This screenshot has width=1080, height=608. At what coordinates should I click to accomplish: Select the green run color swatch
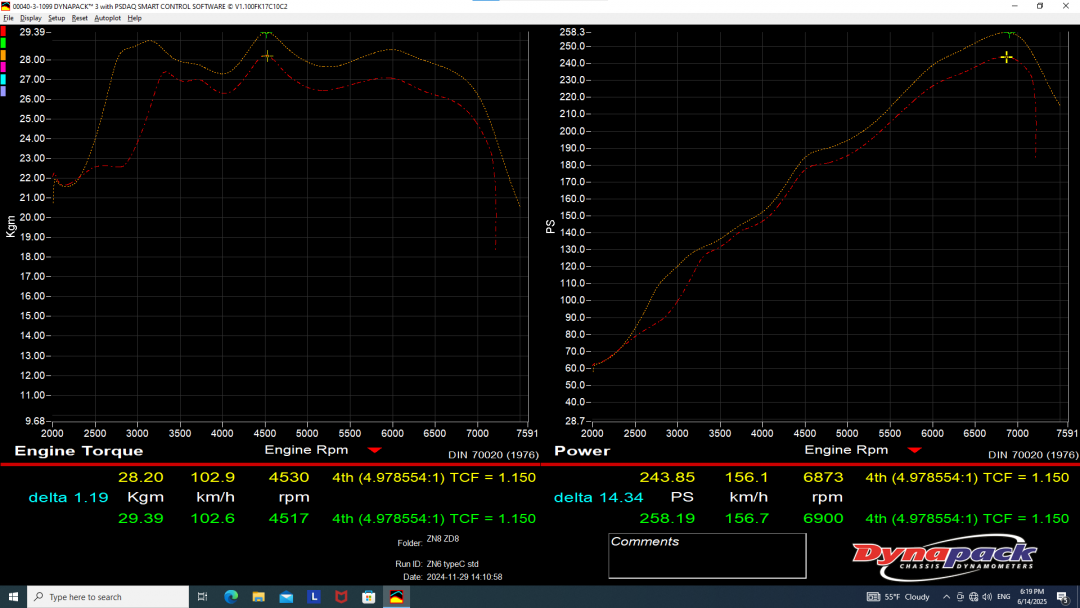tap(3, 43)
